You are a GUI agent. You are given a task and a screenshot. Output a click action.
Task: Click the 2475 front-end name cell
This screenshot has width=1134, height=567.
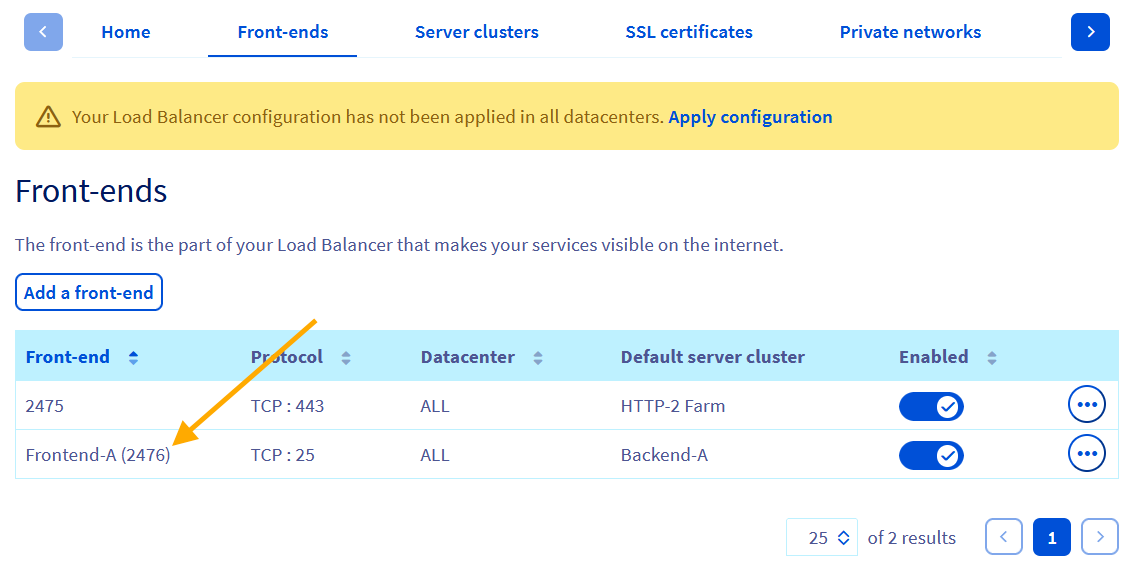45,406
